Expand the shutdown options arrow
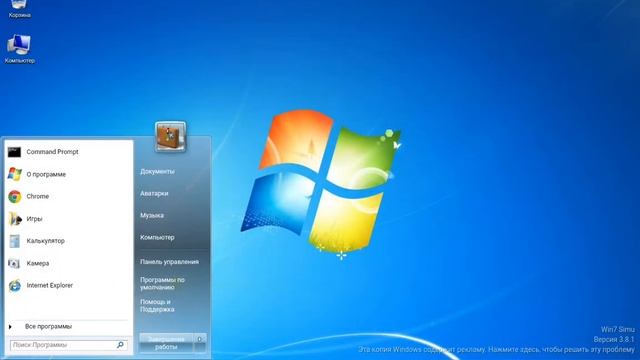This screenshot has height=360, width=640. [200, 339]
